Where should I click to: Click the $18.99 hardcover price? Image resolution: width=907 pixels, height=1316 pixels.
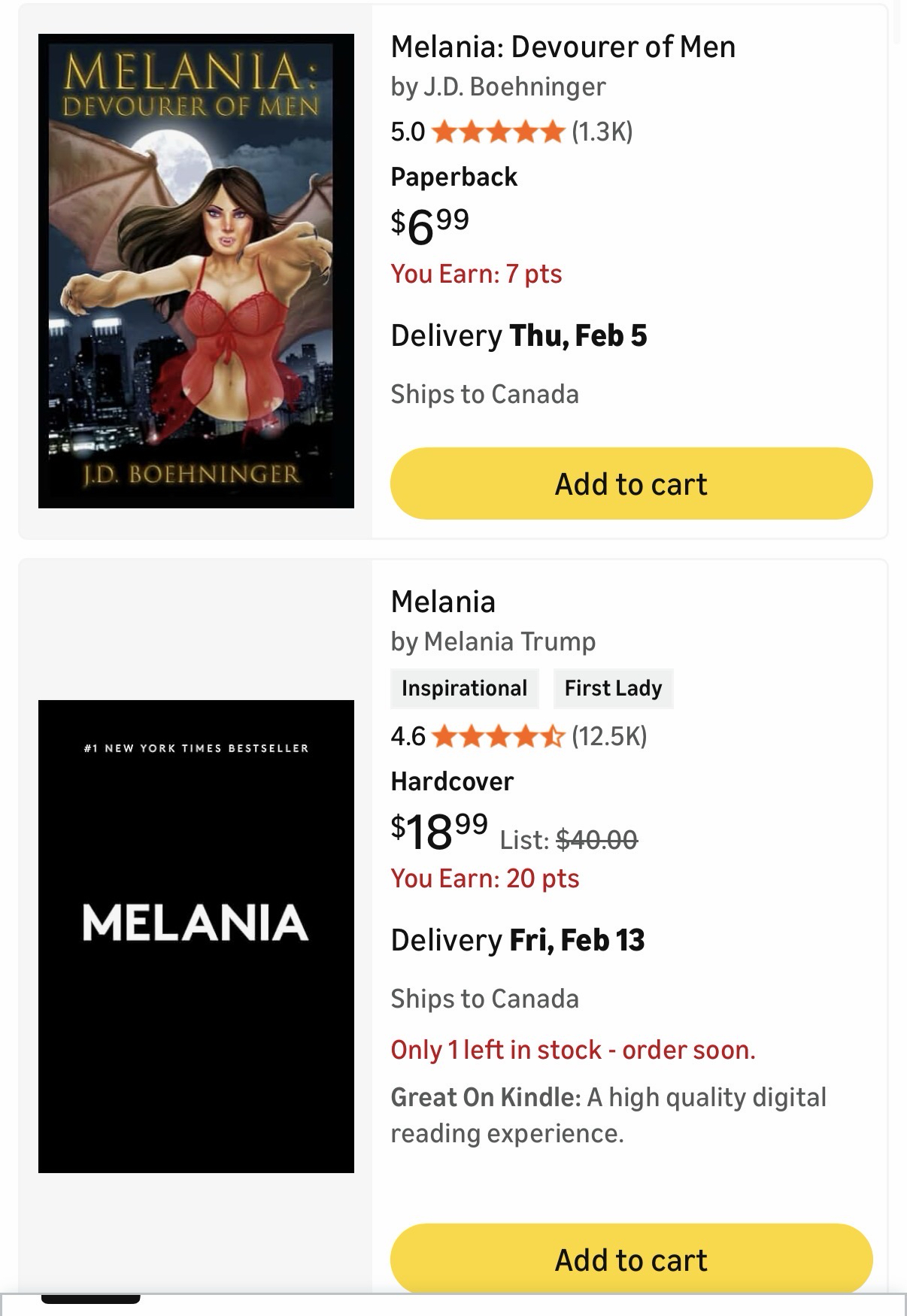click(439, 831)
